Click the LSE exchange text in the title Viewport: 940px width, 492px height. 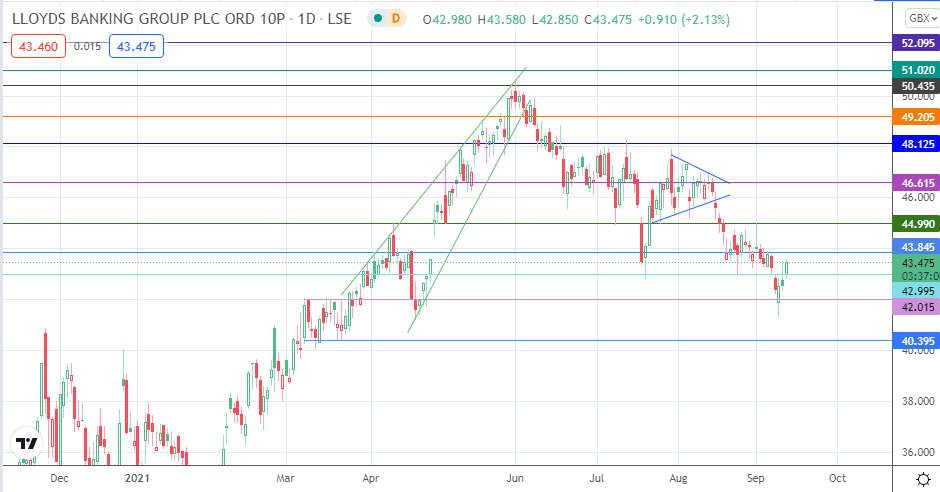tap(339, 19)
